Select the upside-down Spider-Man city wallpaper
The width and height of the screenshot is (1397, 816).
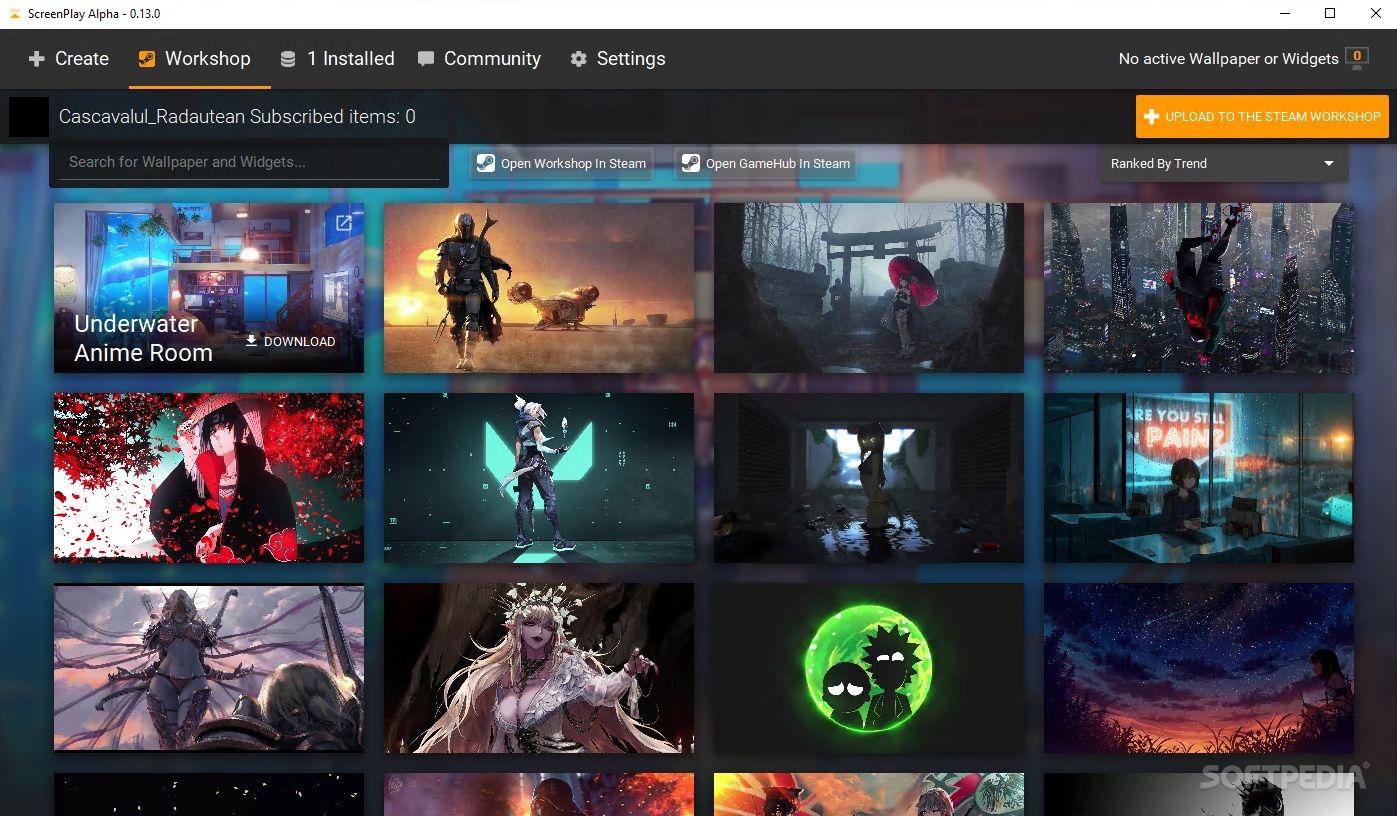pyautogui.click(x=1199, y=288)
